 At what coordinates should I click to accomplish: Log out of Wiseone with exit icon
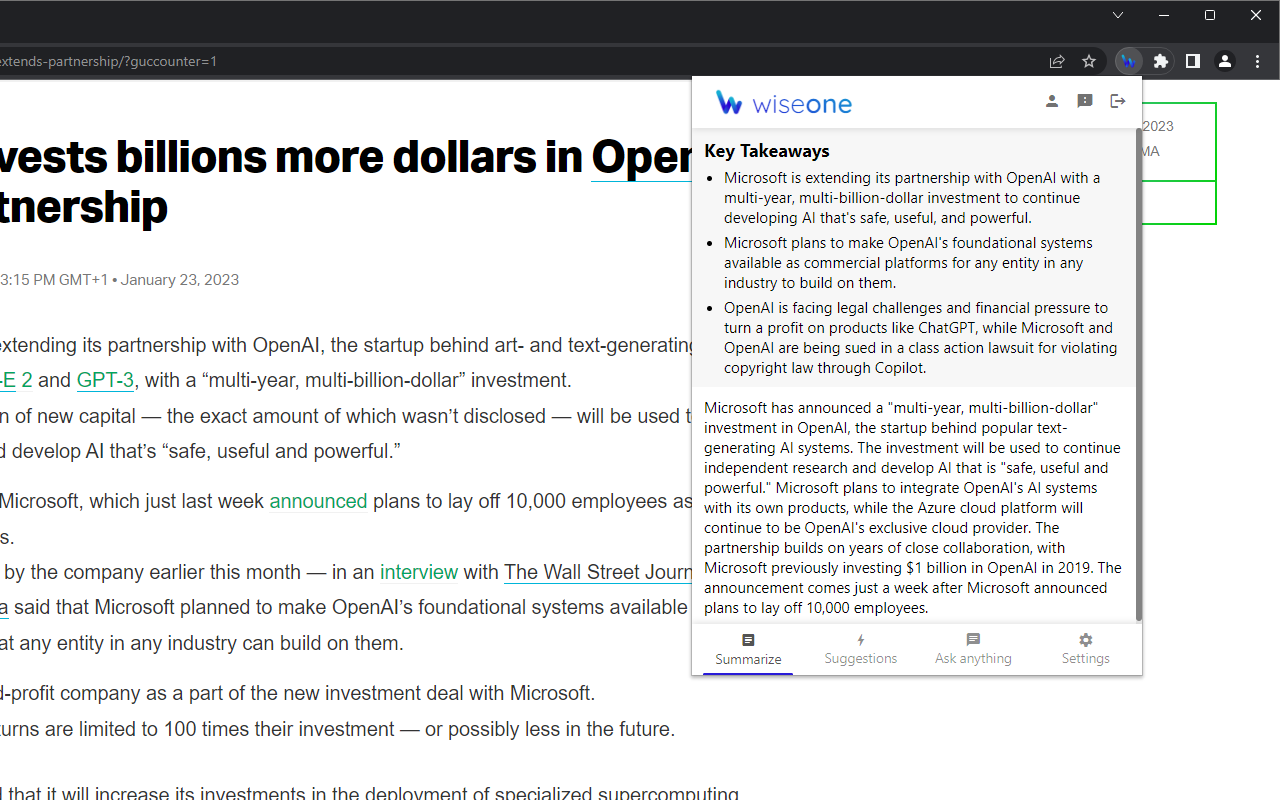tap(1118, 101)
